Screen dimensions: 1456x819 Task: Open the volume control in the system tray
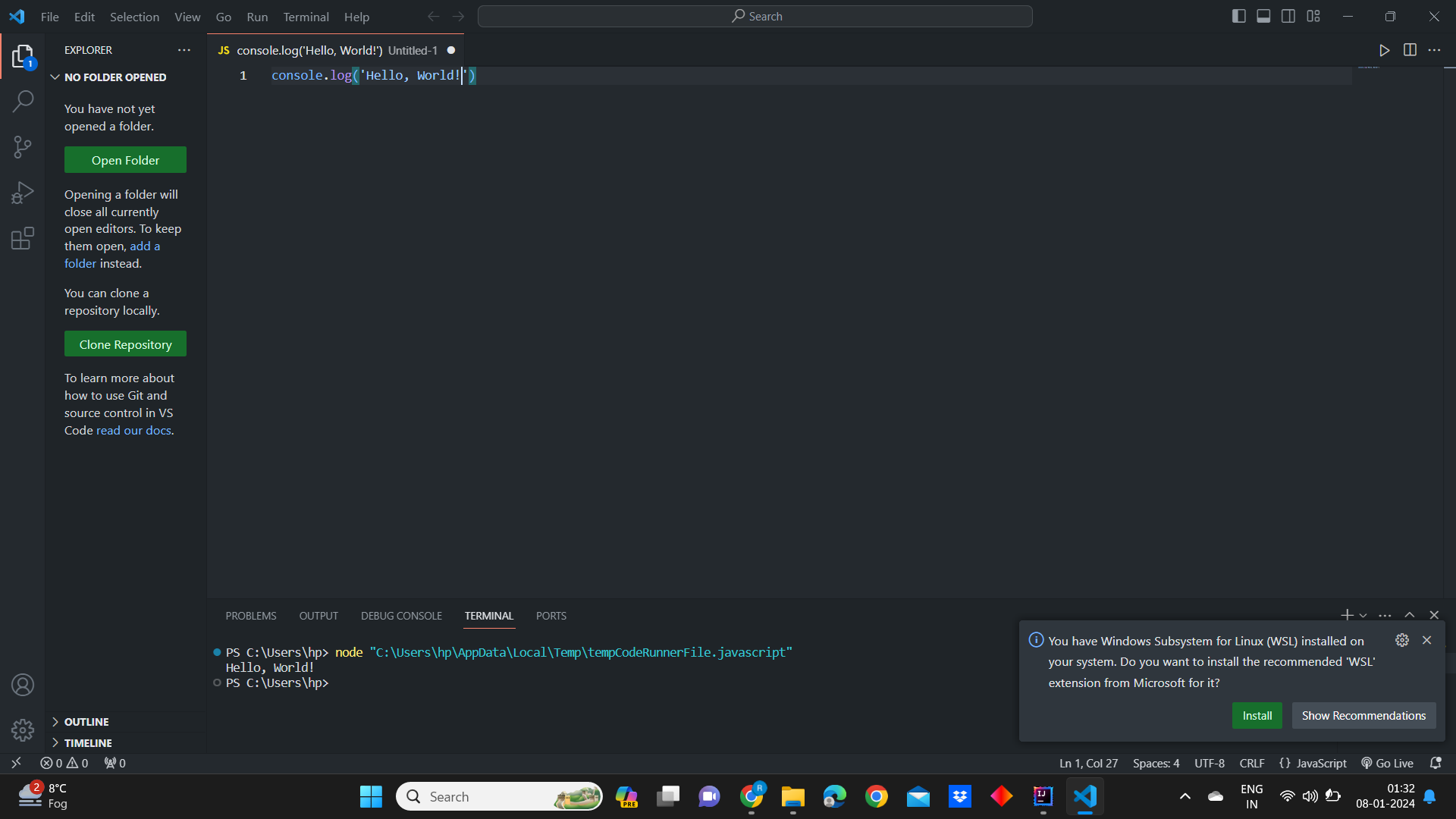point(1310,796)
